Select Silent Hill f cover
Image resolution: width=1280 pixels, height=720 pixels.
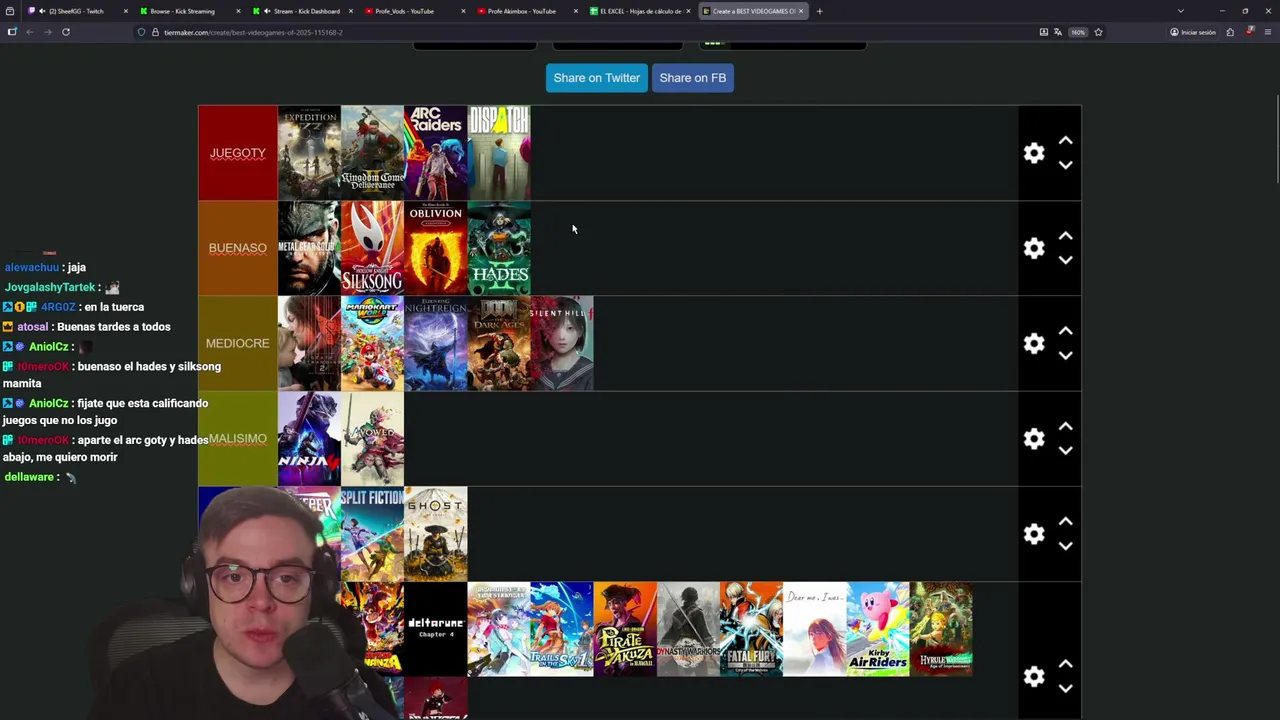click(x=562, y=343)
